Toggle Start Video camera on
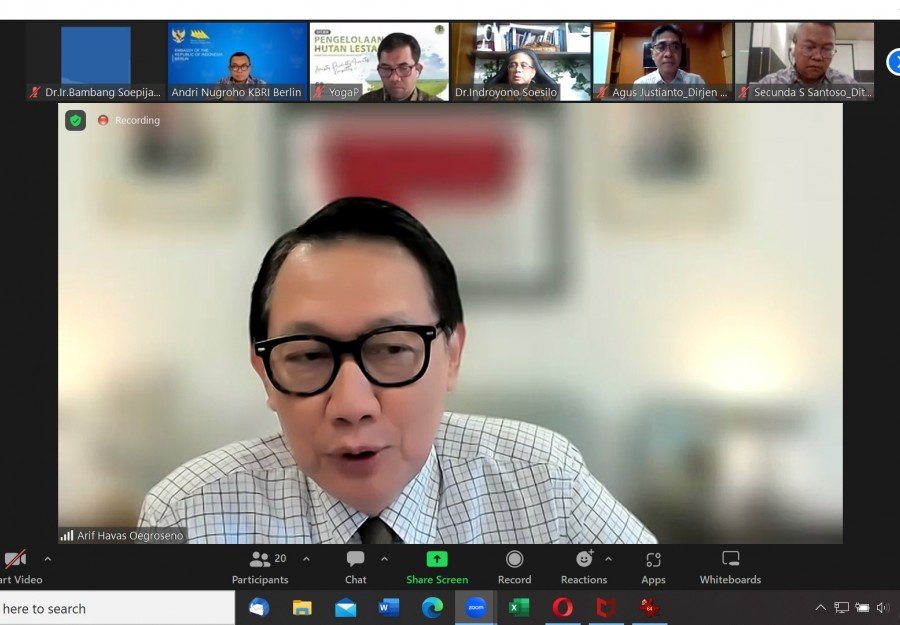 coord(16,566)
